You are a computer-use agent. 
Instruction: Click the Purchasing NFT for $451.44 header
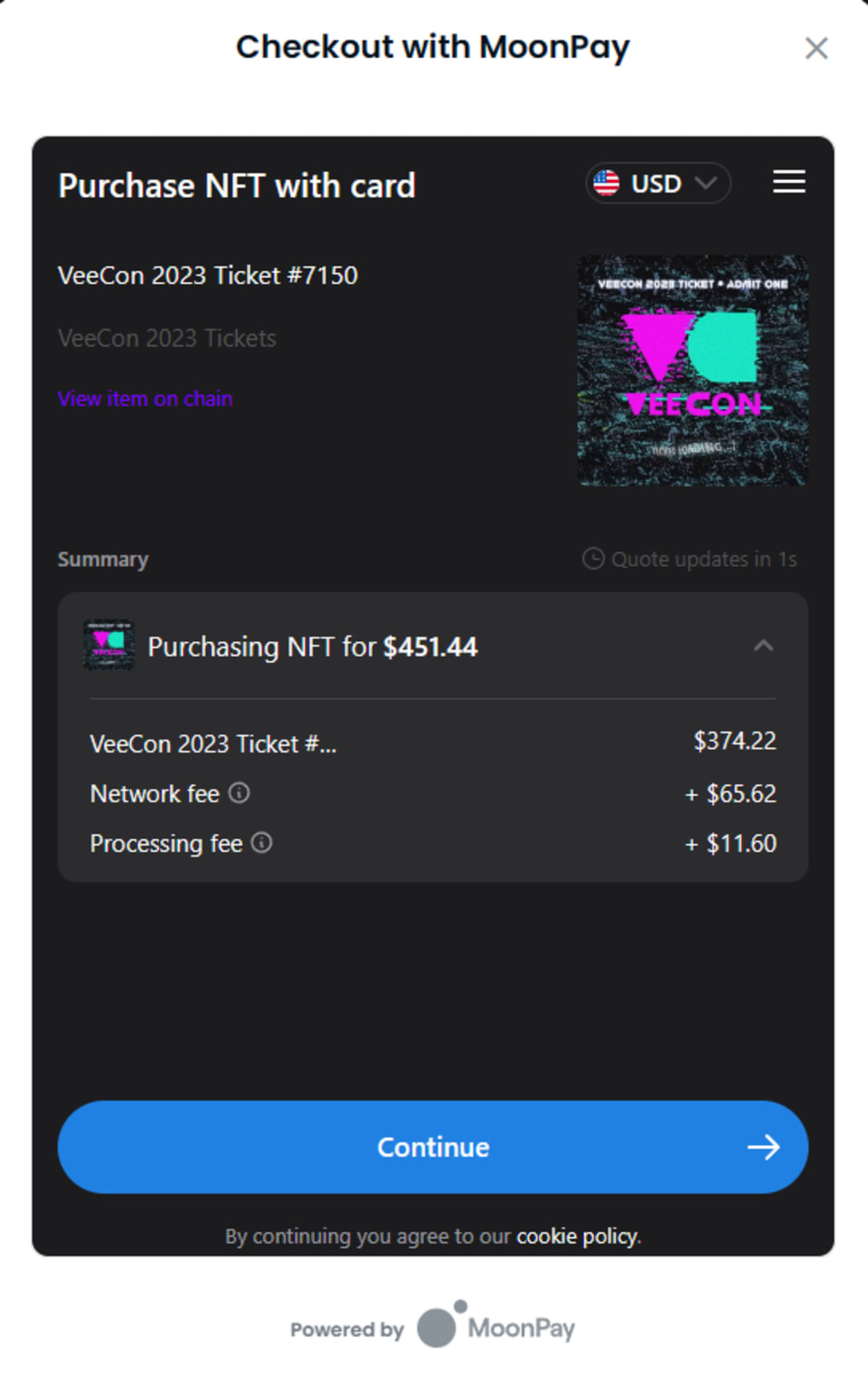312,647
